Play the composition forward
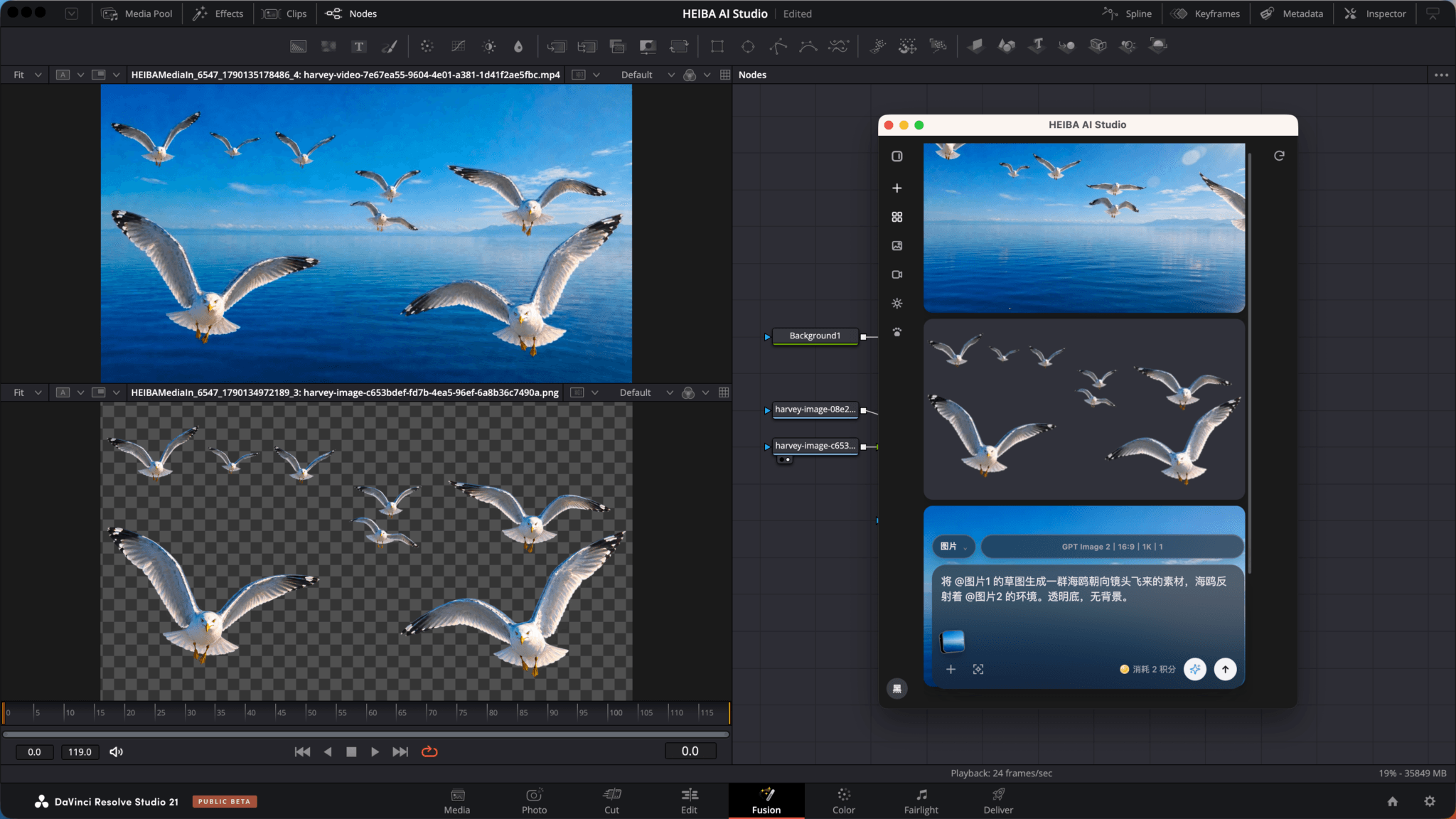Screen dimensions: 1456x819 click(375, 751)
